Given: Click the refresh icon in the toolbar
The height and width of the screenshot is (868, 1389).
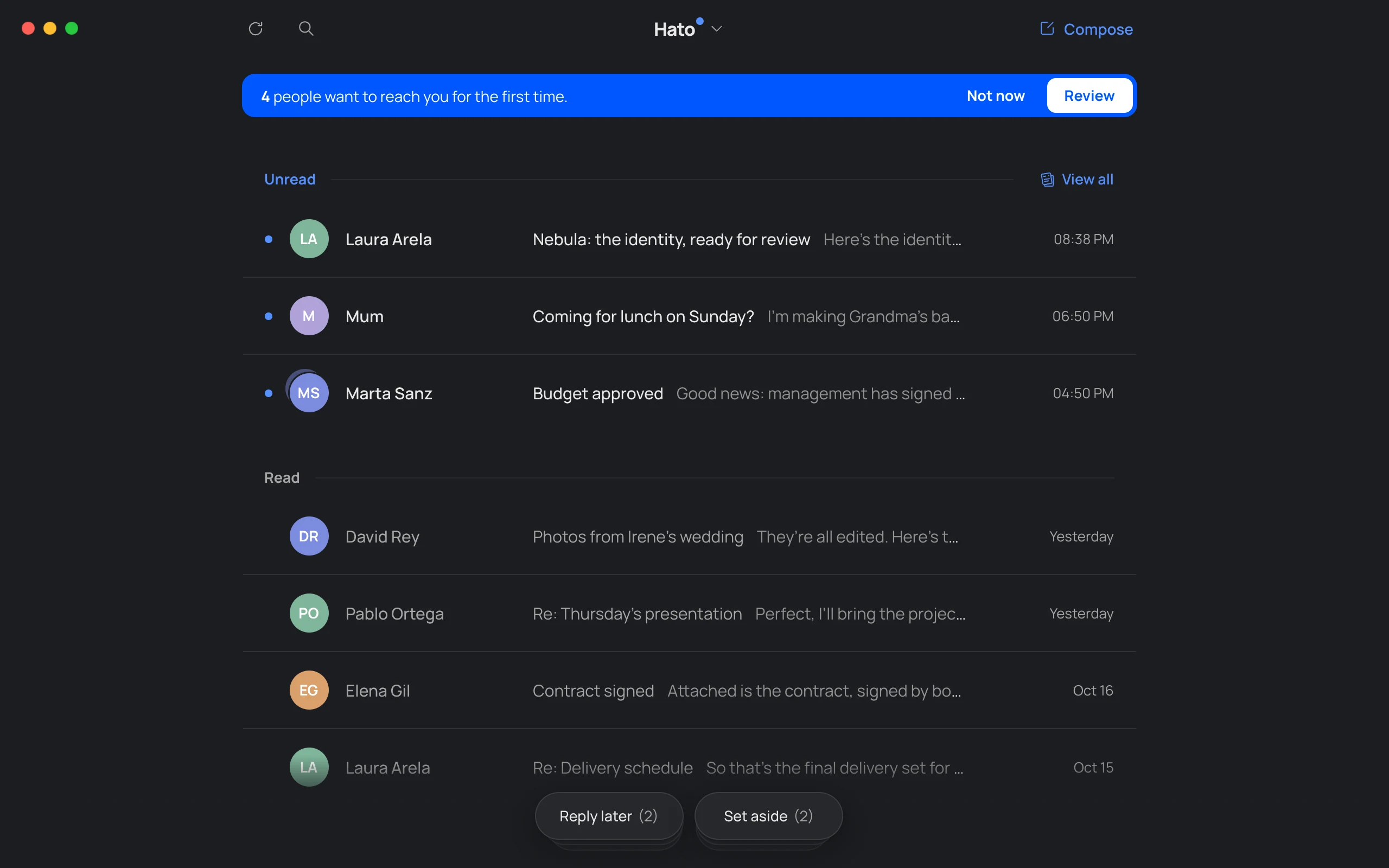Looking at the screenshot, I should [256, 29].
